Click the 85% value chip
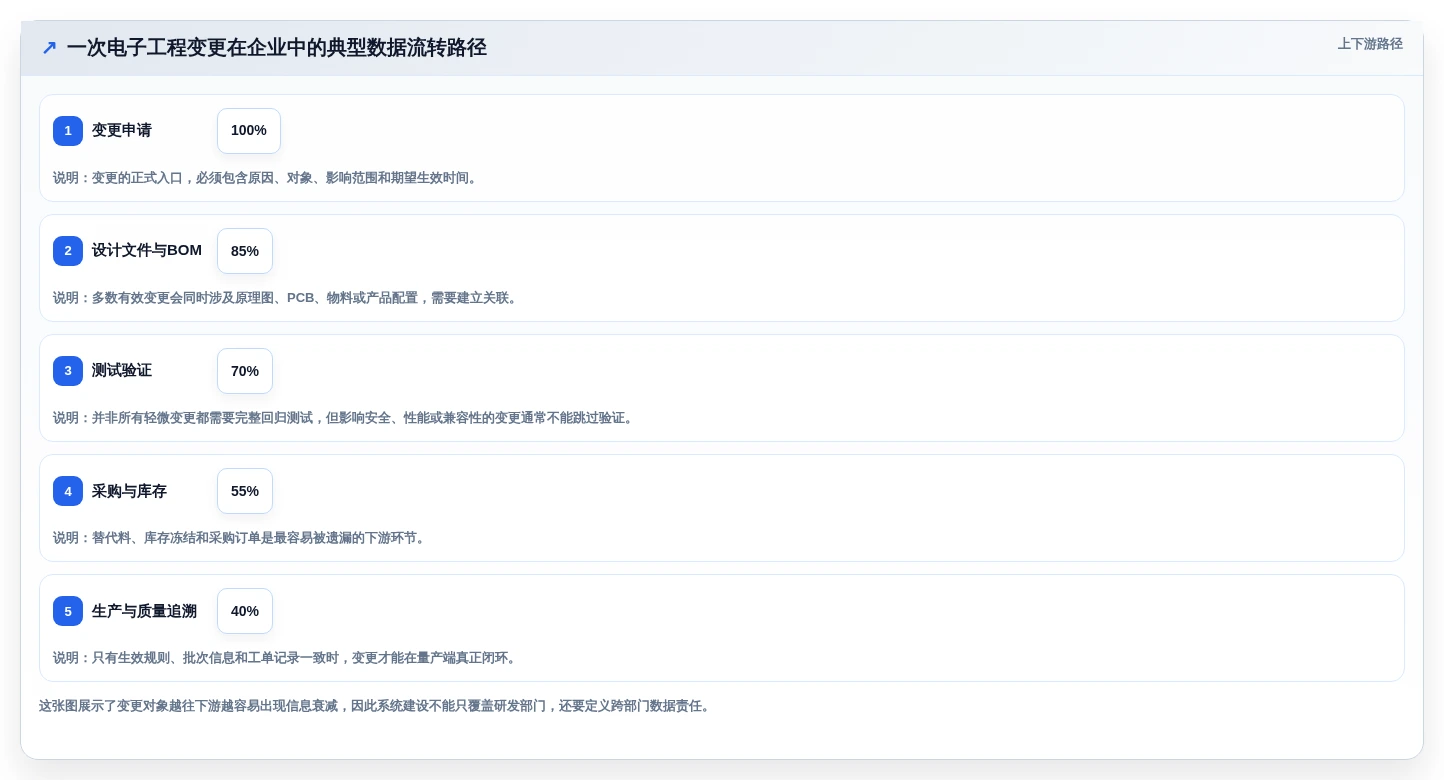Screen dimensions: 1444x780 click(245, 251)
